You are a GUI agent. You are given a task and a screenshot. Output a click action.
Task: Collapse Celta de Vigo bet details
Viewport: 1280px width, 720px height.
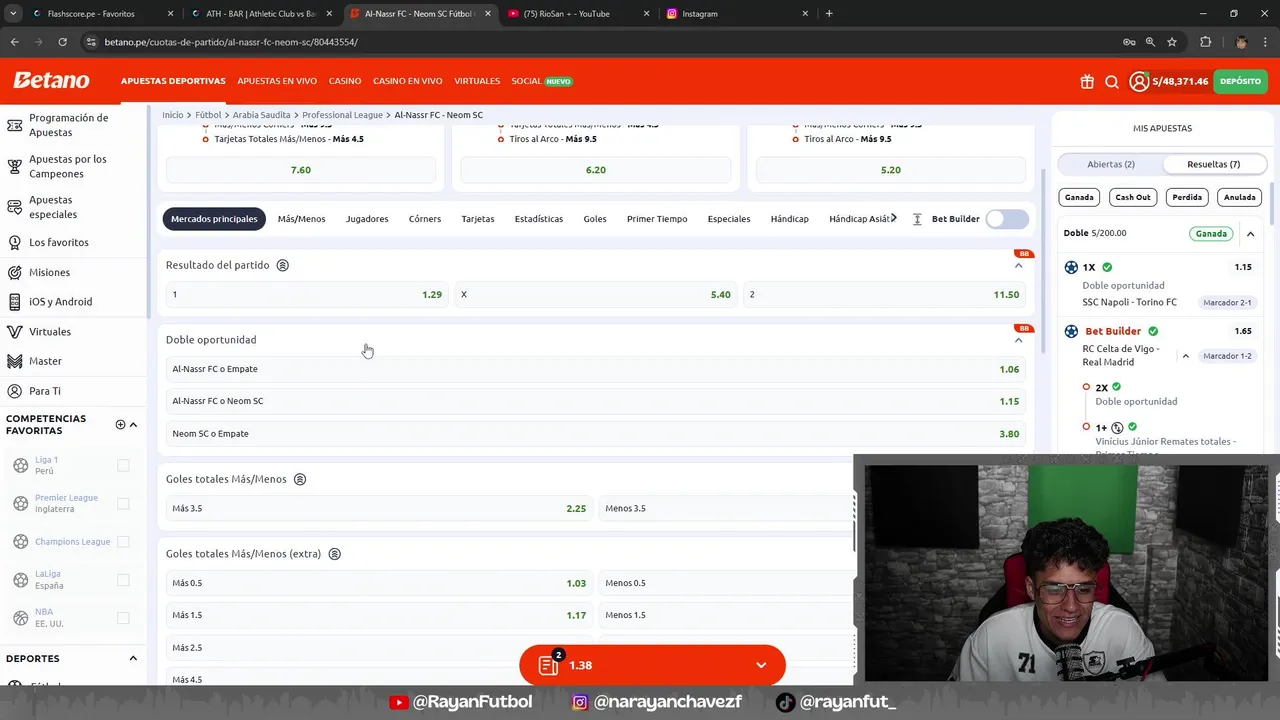coord(1186,356)
